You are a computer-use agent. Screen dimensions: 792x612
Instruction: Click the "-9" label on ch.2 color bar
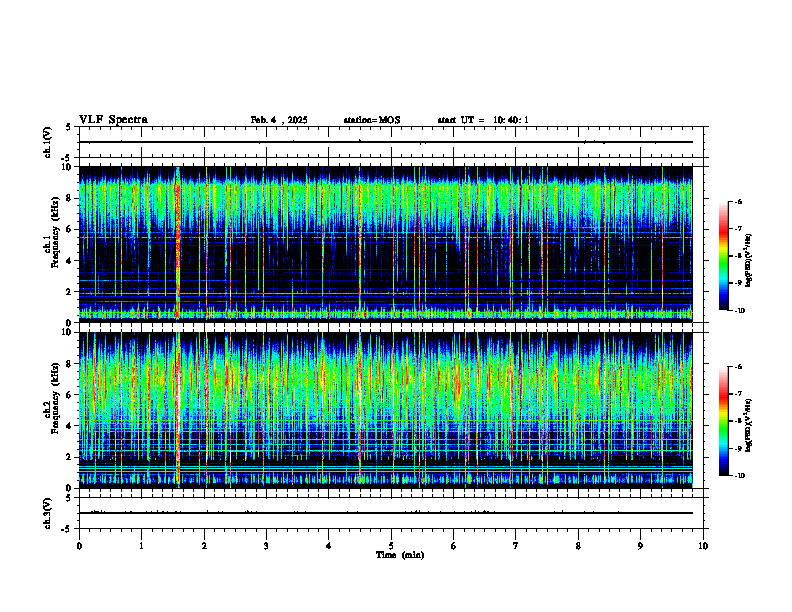point(738,448)
